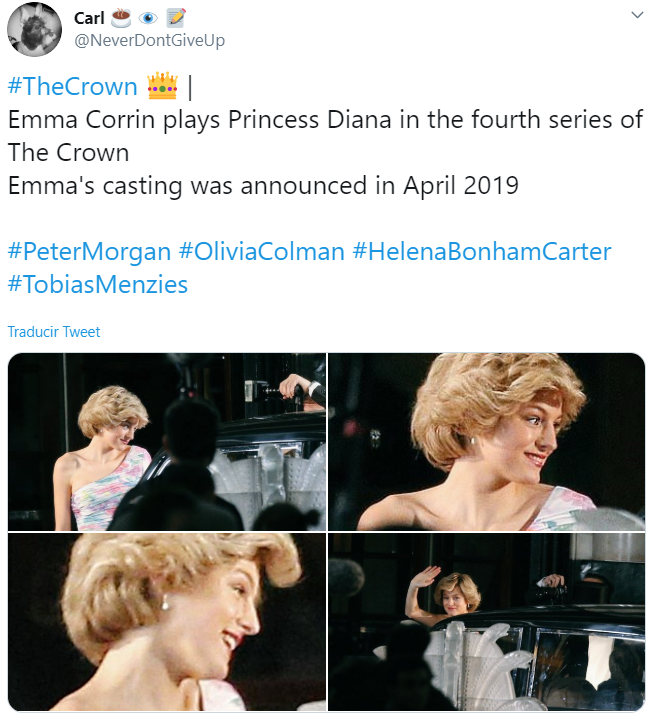This screenshot has width=652, height=716.
Task: Enlarge the top-right close-up profile photo
Action: click(487, 442)
